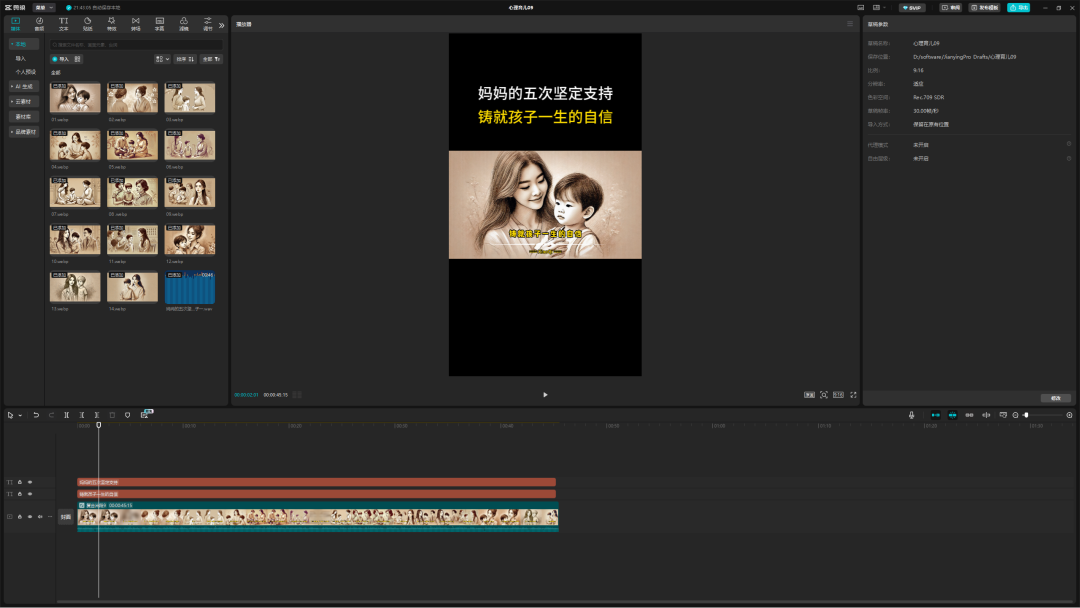This screenshot has height=608, width=1080.
Task: Expand more tabs with double-chevron arrow
Action: click(x=222, y=25)
